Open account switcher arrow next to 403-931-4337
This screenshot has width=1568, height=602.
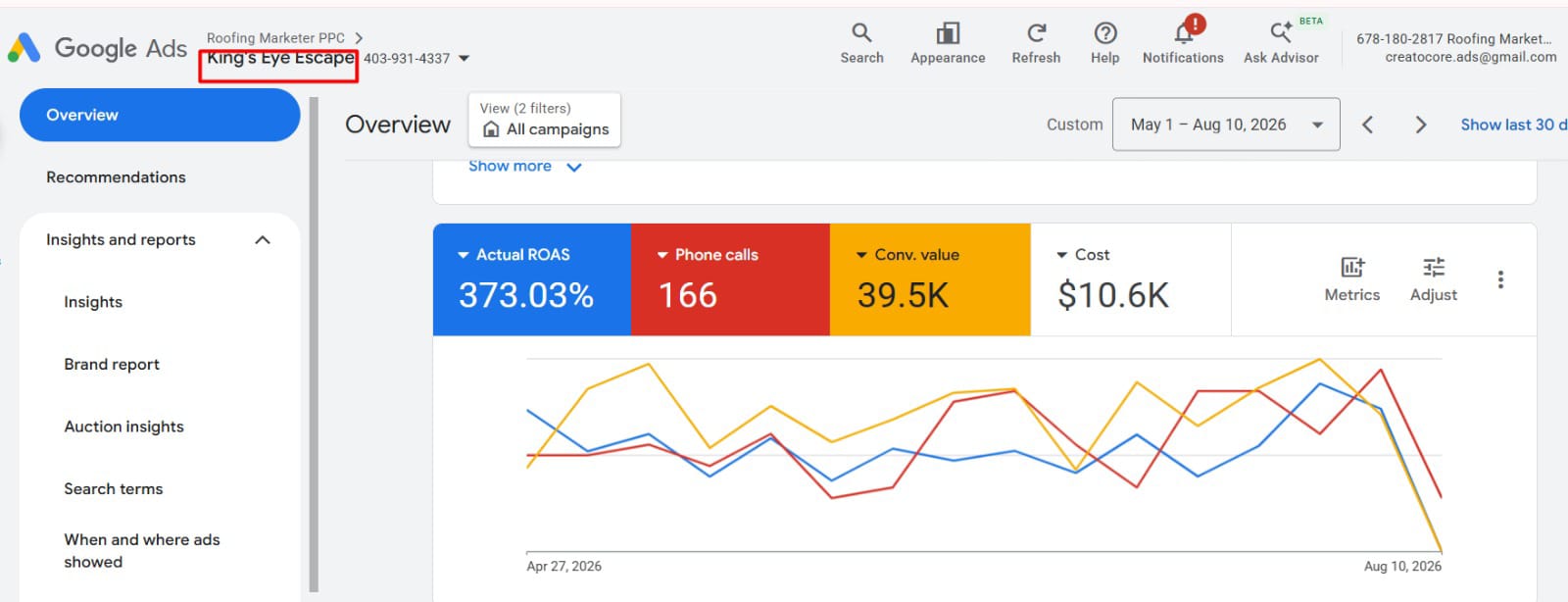coord(465,59)
